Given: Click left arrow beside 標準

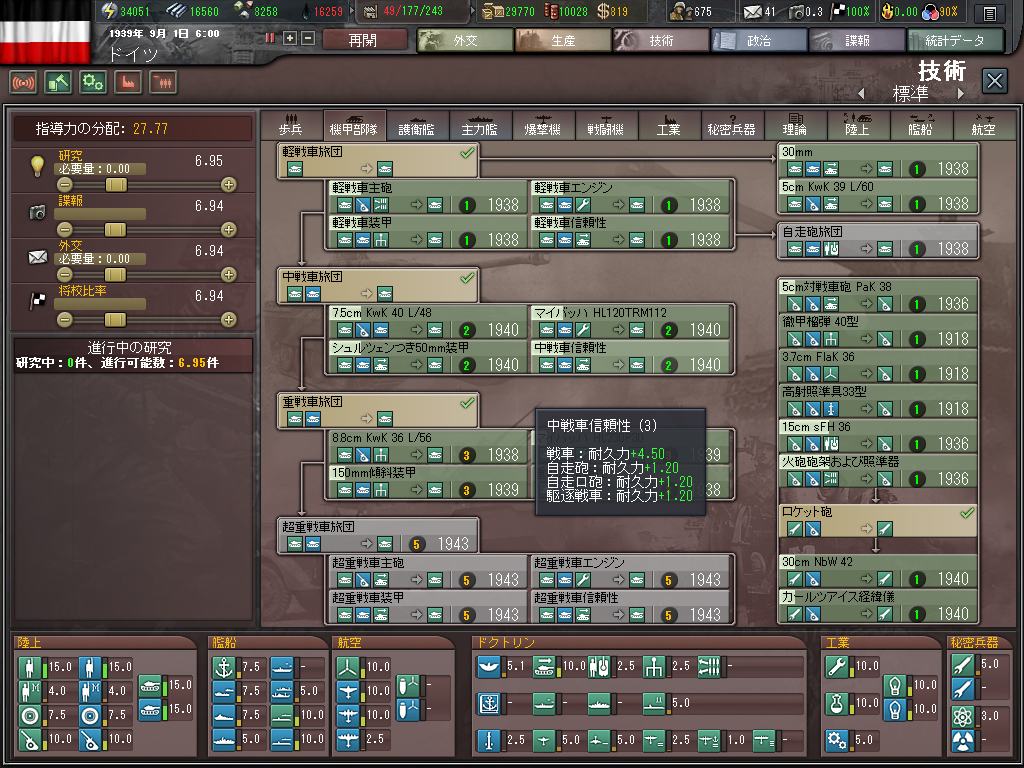Looking at the screenshot, I should tap(861, 94).
